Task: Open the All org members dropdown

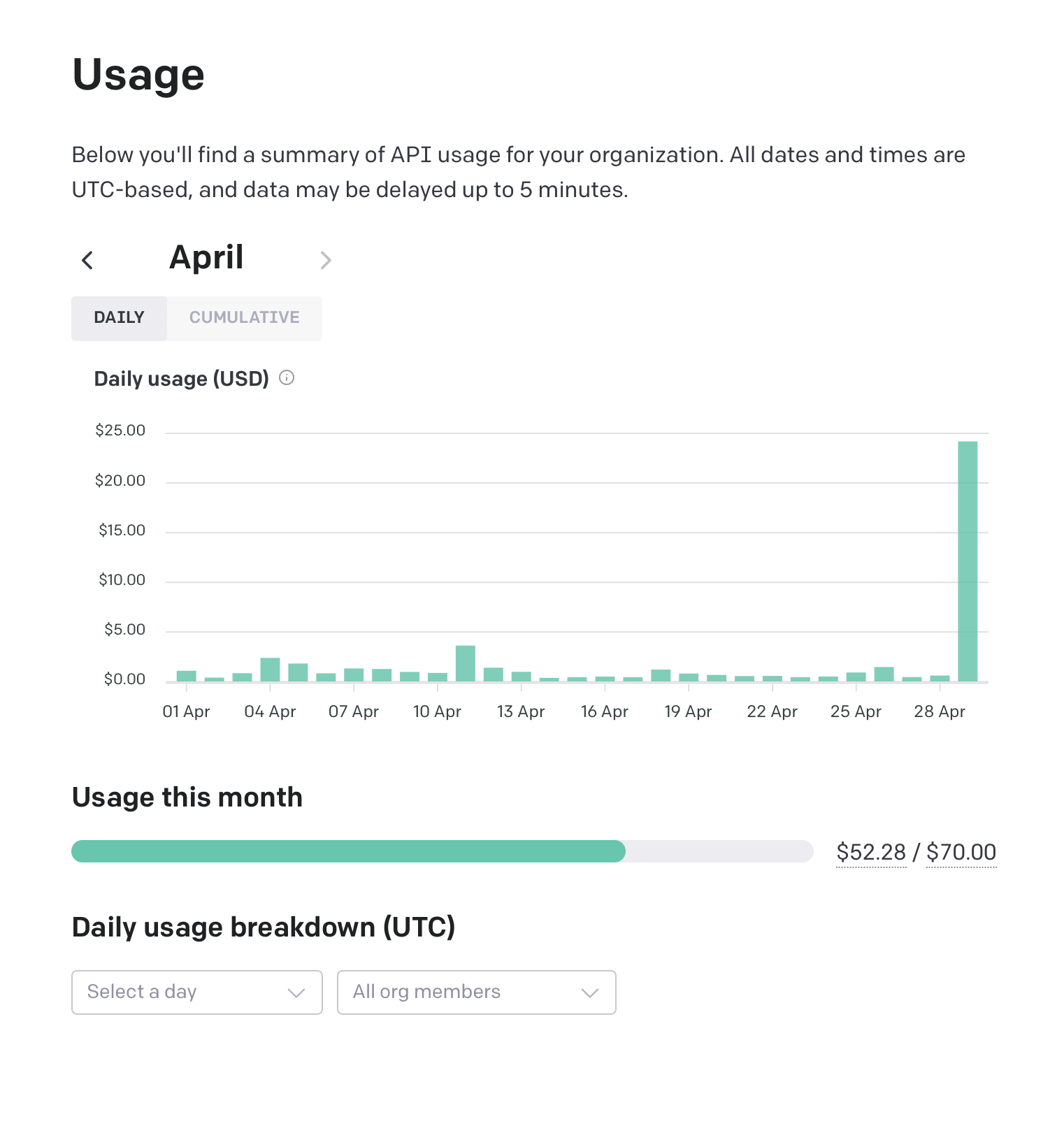Action: click(476, 992)
